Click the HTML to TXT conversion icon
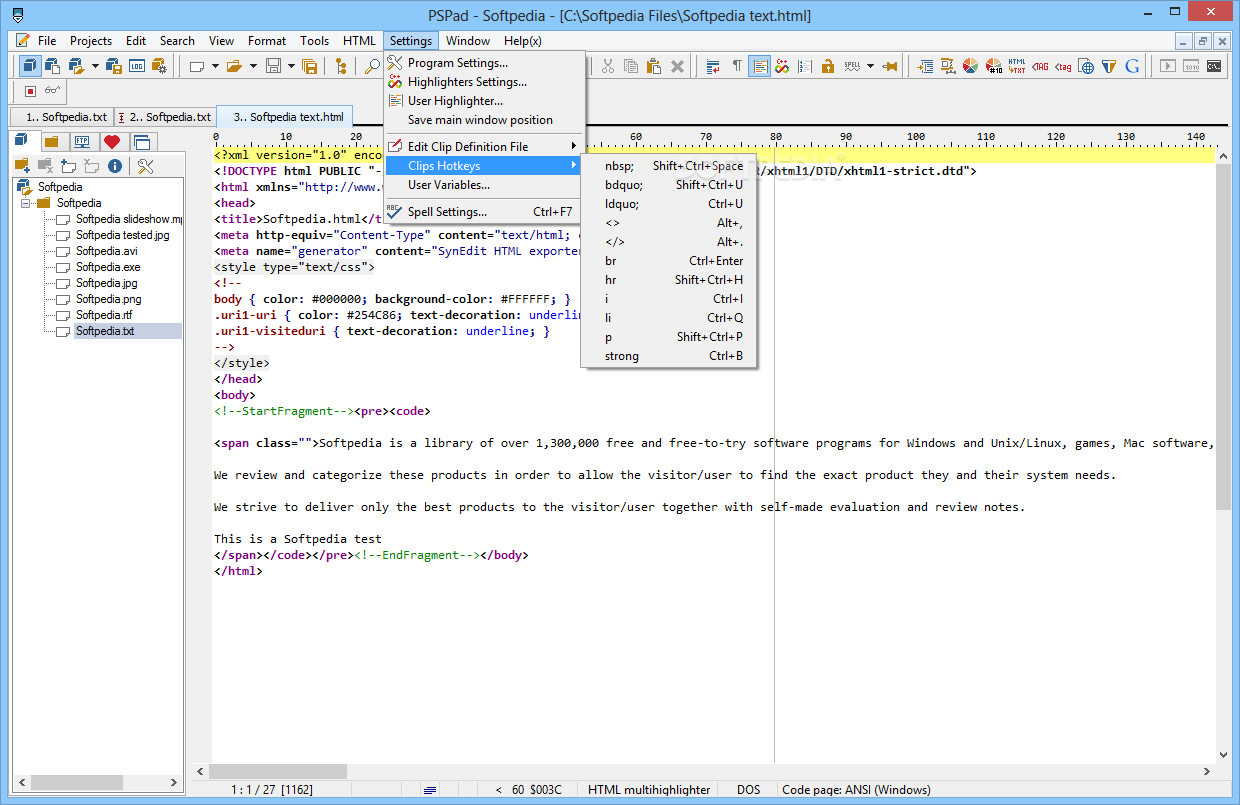This screenshot has width=1240, height=805. (1017, 66)
